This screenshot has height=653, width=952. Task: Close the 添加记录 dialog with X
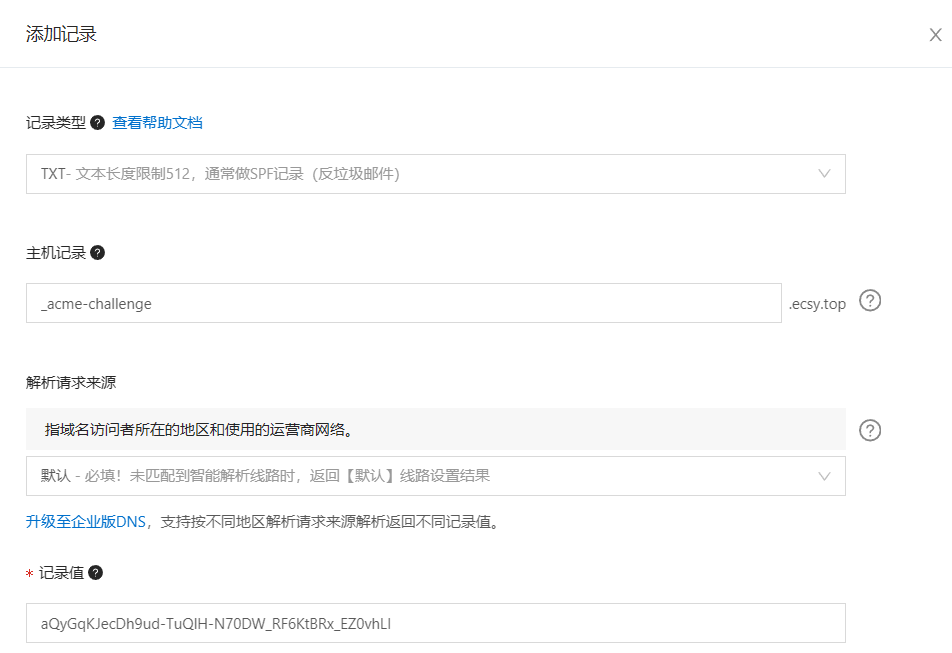tap(935, 35)
